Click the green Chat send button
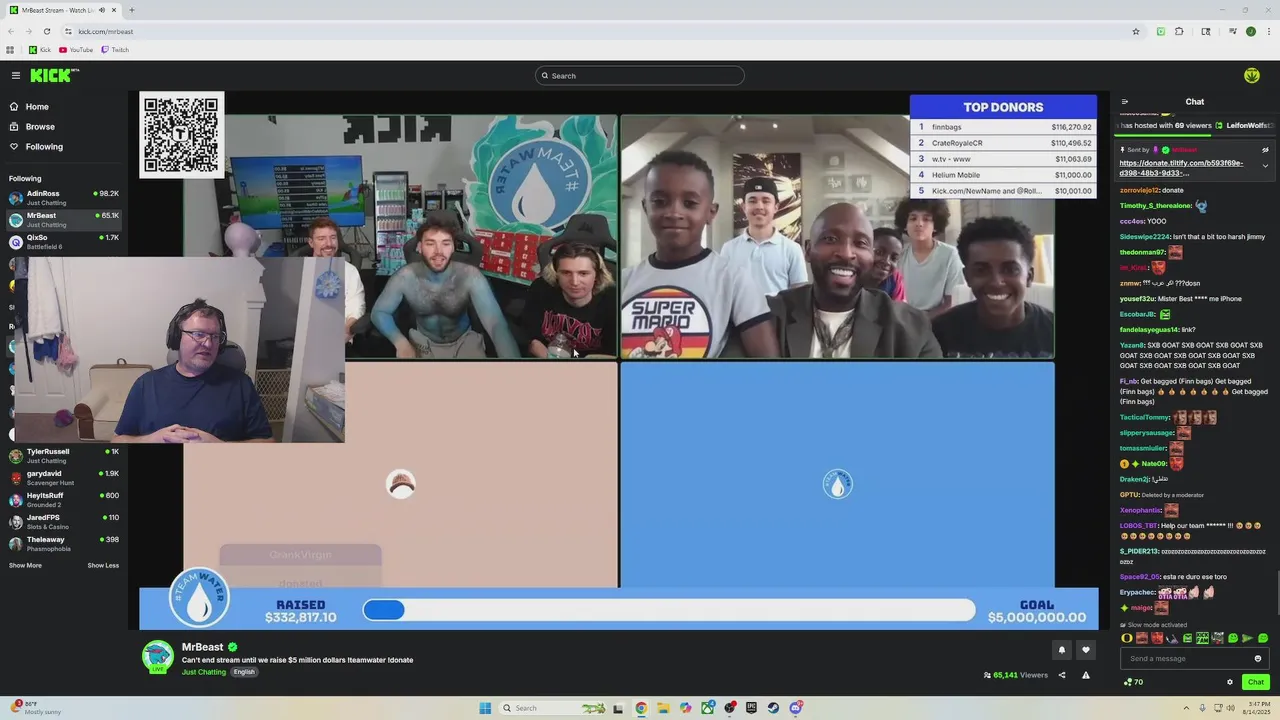1280x720 pixels. (1256, 682)
